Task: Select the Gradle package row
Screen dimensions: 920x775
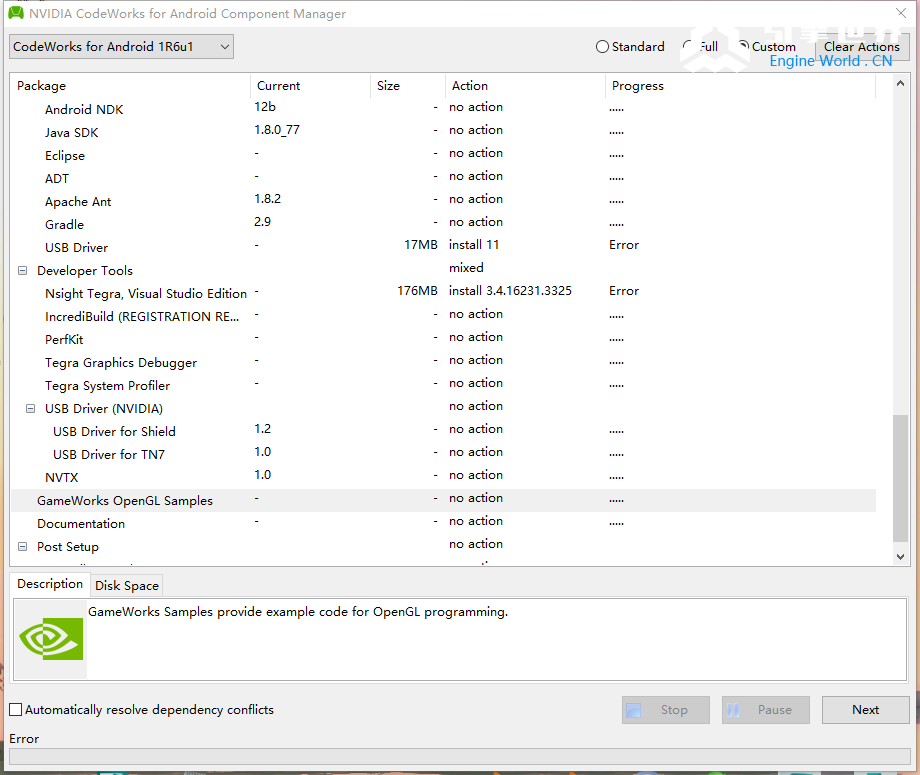Action: pos(443,224)
